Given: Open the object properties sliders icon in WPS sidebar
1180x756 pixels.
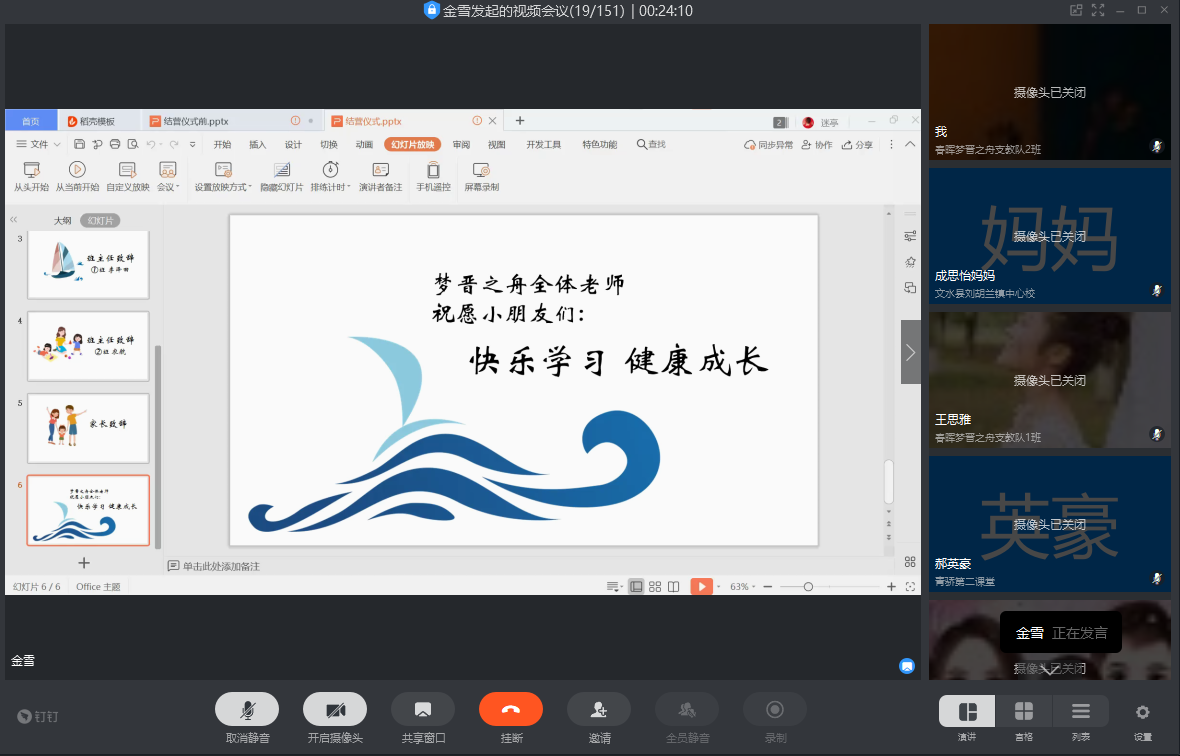Looking at the screenshot, I should [x=910, y=236].
